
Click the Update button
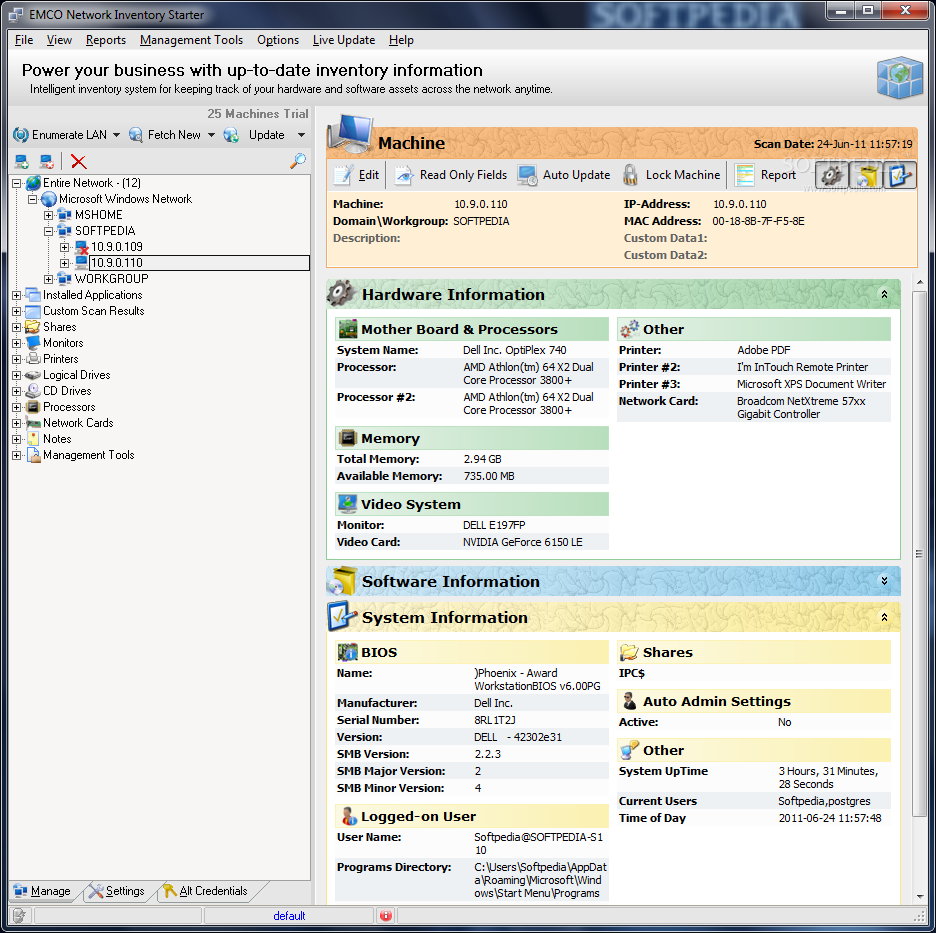click(x=255, y=135)
